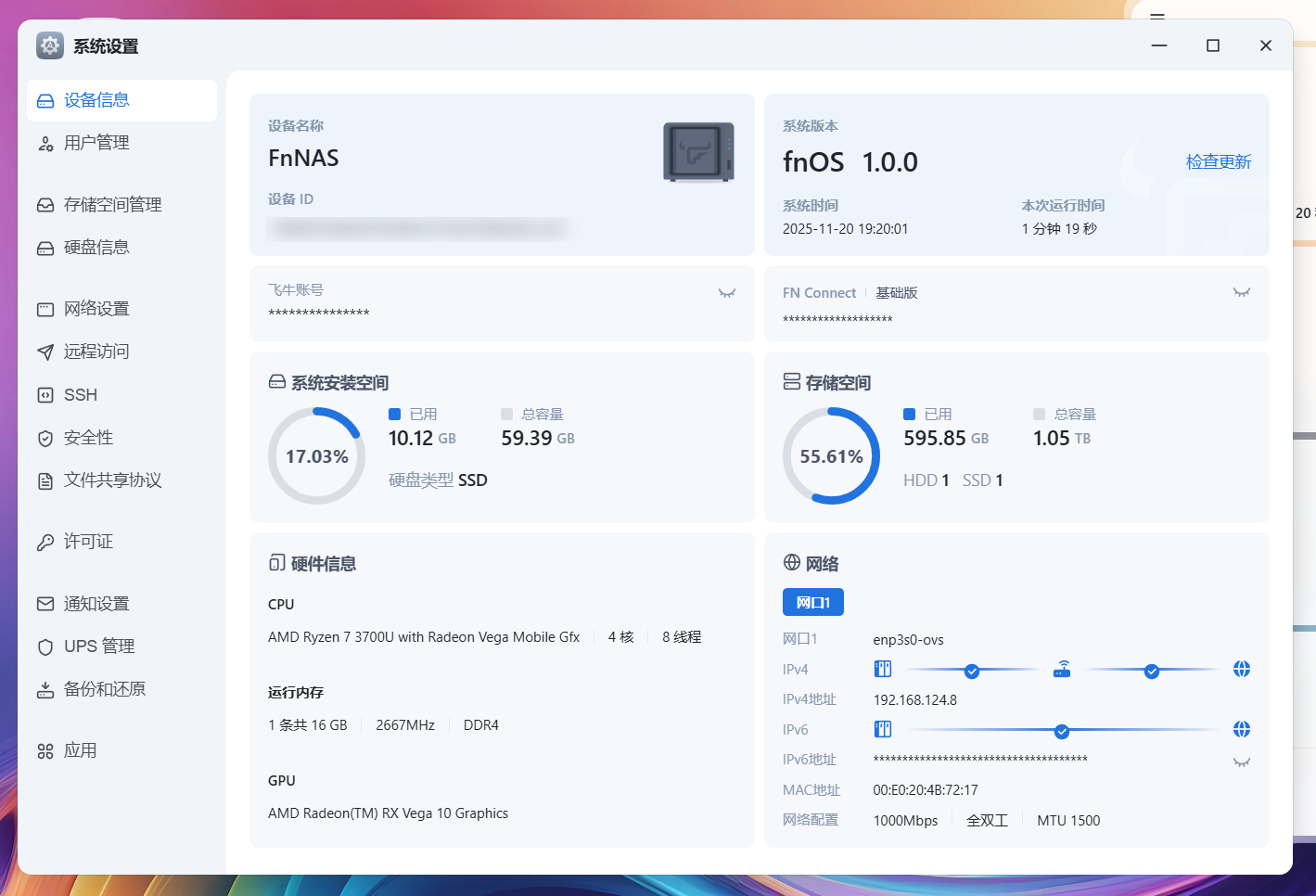This screenshot has height=896, width=1316.
Task: Open the 用户管理 page
Action: 96,143
